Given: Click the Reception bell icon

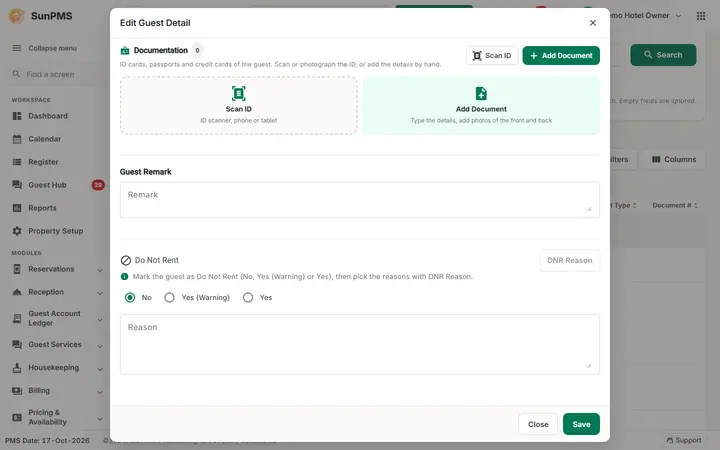Looking at the screenshot, I should pos(17,292).
